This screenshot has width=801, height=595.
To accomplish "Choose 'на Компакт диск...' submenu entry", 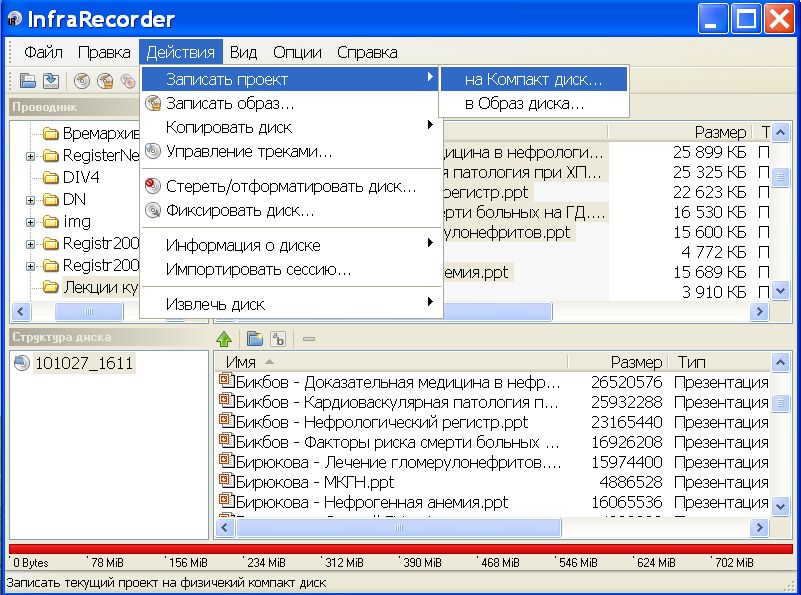I will (533, 79).
